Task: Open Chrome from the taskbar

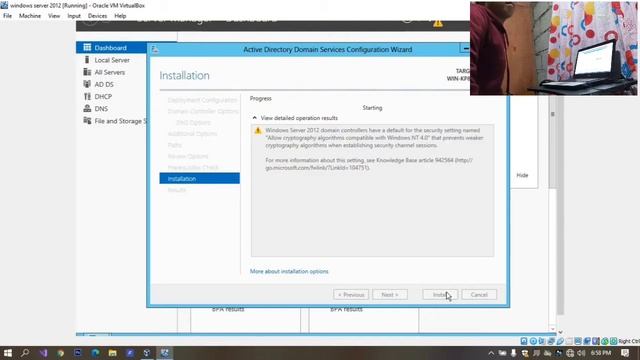Action: (x=60, y=353)
